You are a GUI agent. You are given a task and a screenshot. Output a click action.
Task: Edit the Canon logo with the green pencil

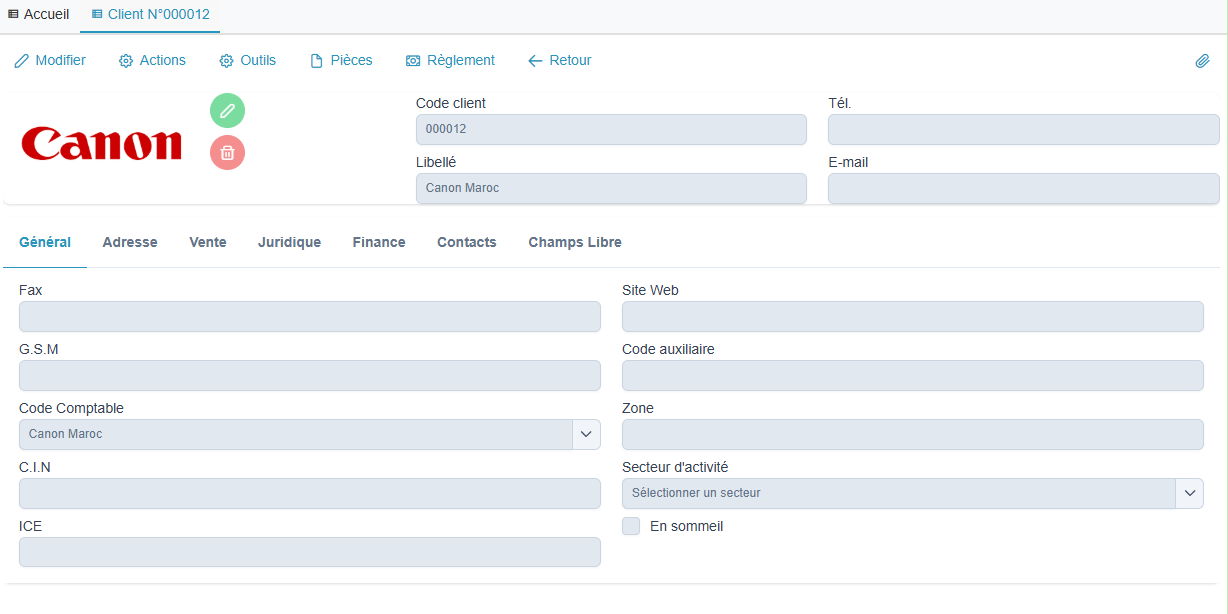click(x=227, y=110)
